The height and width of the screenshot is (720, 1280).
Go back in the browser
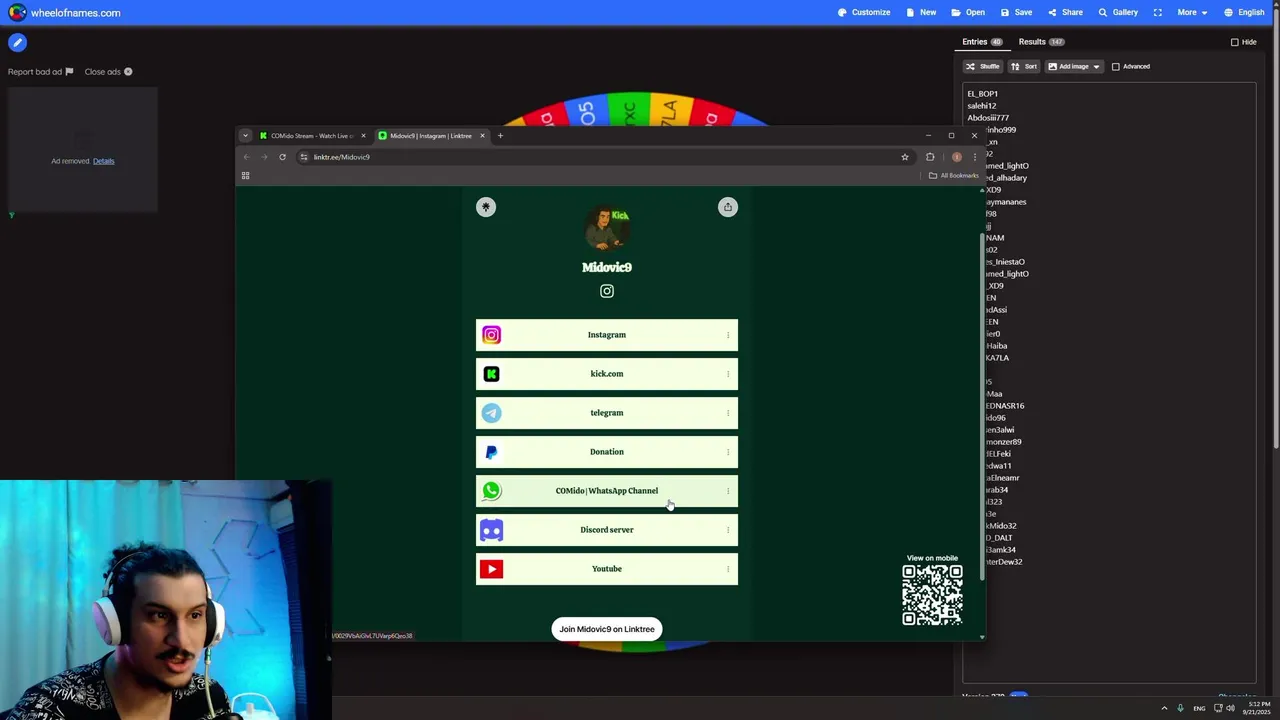tap(246, 157)
